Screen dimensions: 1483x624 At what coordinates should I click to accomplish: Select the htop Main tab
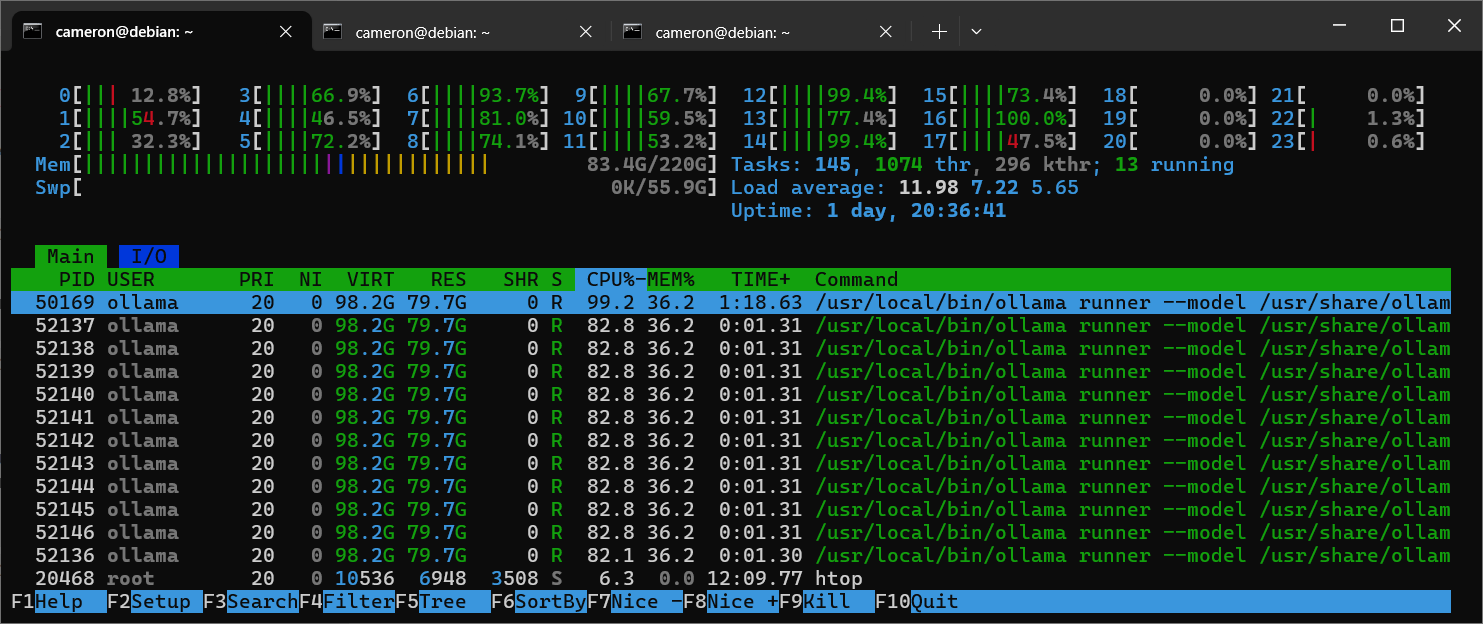click(x=70, y=257)
